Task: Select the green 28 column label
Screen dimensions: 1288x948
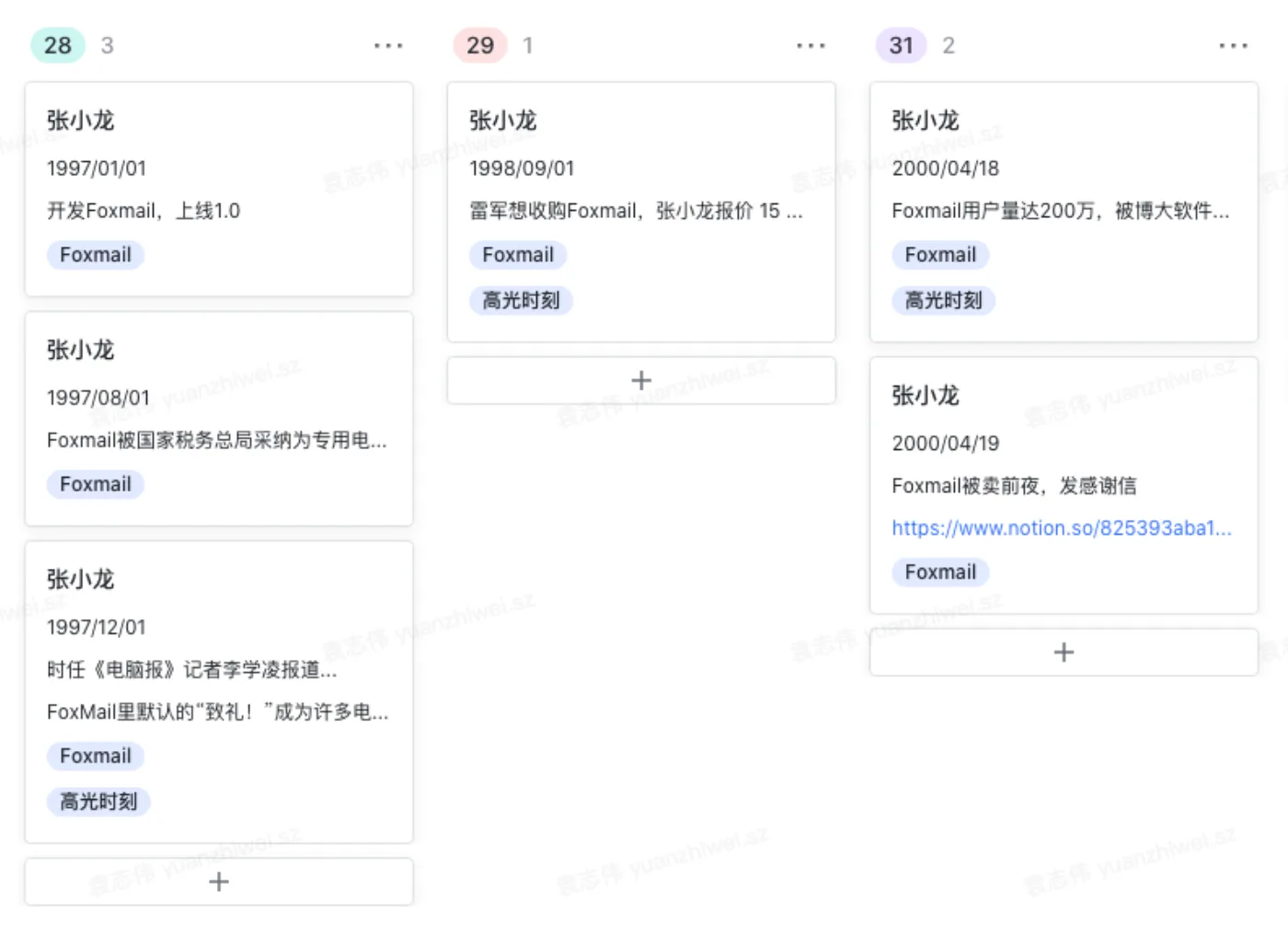Action: 58,45
